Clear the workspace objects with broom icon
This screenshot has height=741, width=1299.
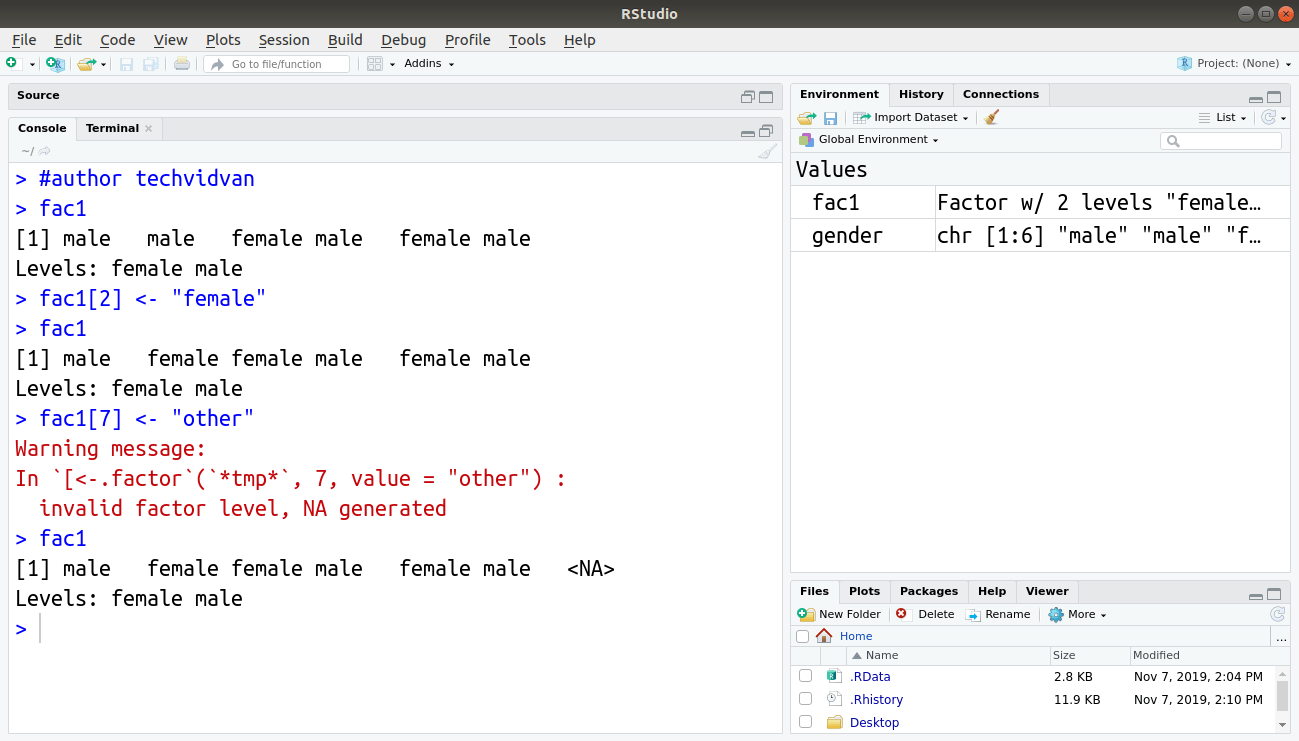[991, 117]
